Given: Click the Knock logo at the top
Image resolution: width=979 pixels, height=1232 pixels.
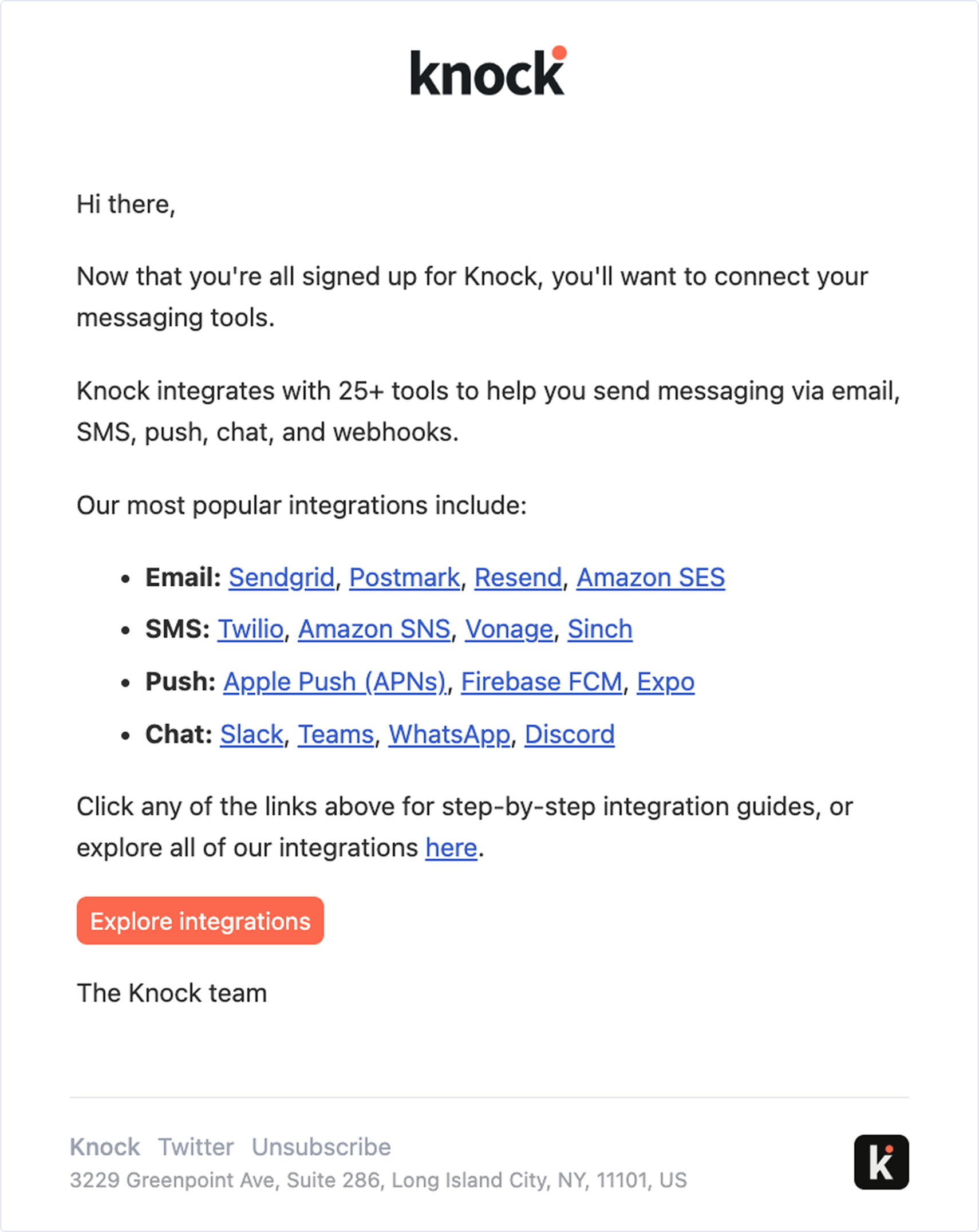Looking at the screenshot, I should [x=488, y=71].
